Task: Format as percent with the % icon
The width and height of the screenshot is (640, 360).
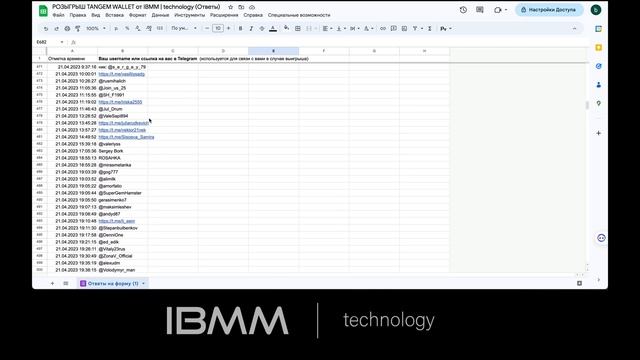Action: [x=127, y=29]
